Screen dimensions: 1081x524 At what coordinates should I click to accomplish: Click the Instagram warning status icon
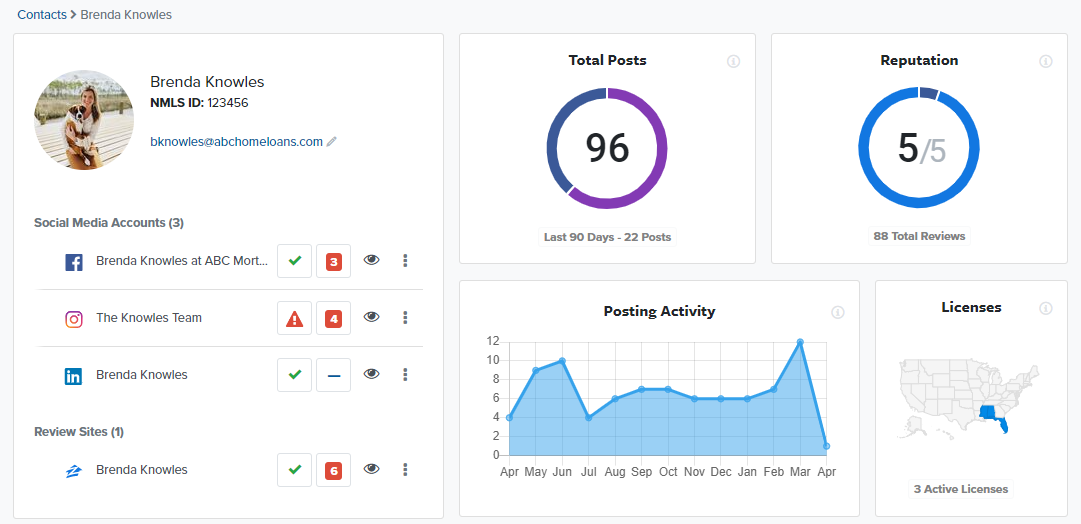pos(294,318)
